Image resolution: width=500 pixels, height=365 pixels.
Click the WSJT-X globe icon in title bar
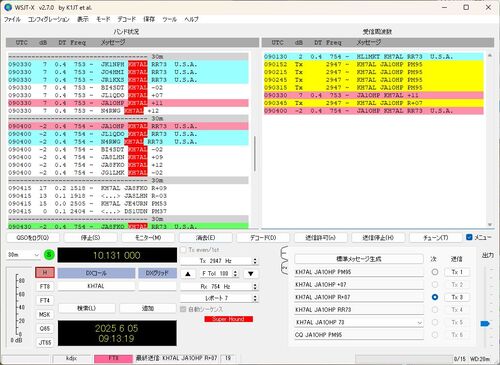coord(8,7)
